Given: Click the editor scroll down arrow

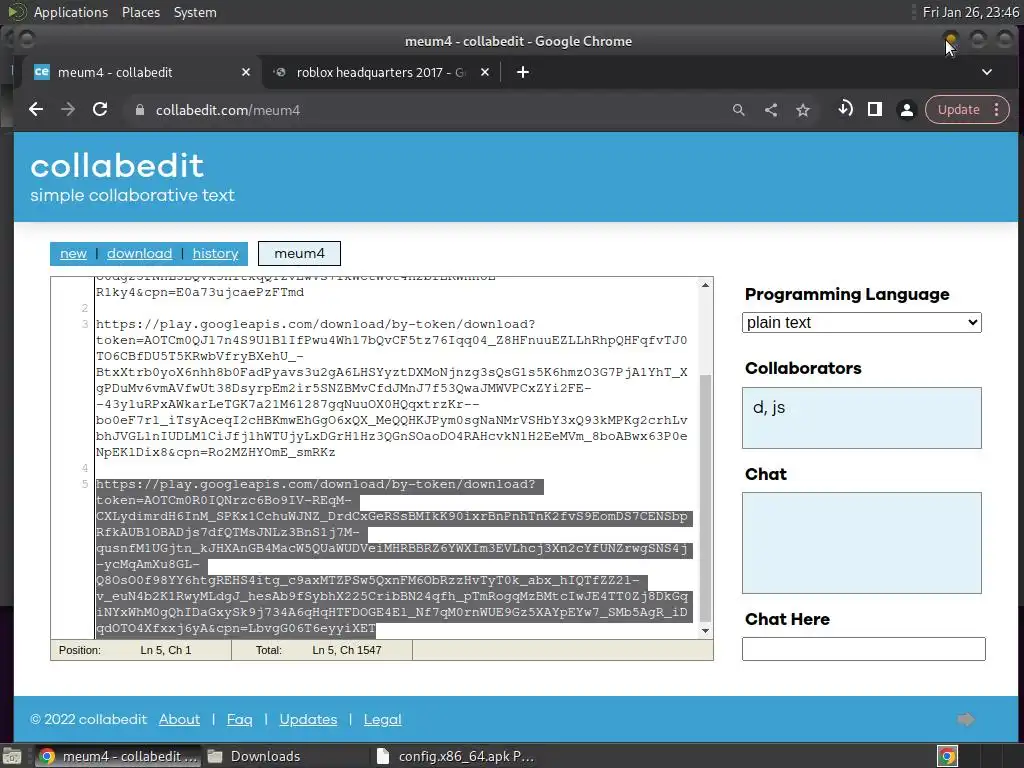Looking at the screenshot, I should [x=705, y=630].
